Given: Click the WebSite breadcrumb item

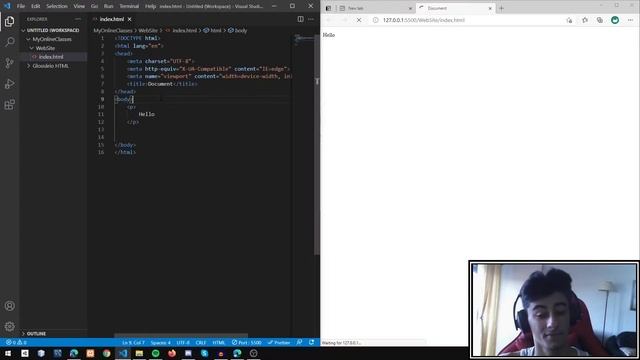Looking at the screenshot, I should [148, 30].
